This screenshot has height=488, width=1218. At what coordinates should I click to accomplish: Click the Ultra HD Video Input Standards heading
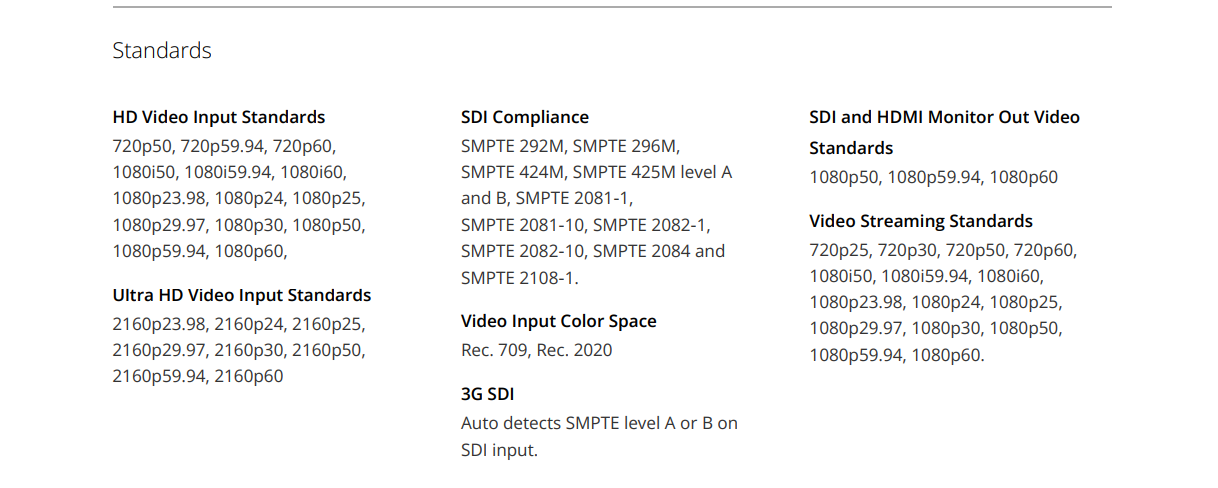tap(242, 295)
